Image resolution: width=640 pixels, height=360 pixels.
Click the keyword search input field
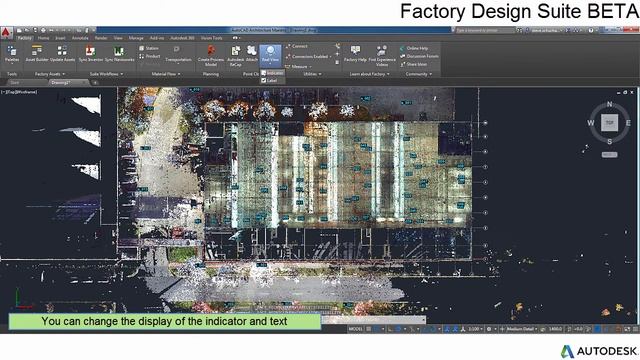coord(485,30)
